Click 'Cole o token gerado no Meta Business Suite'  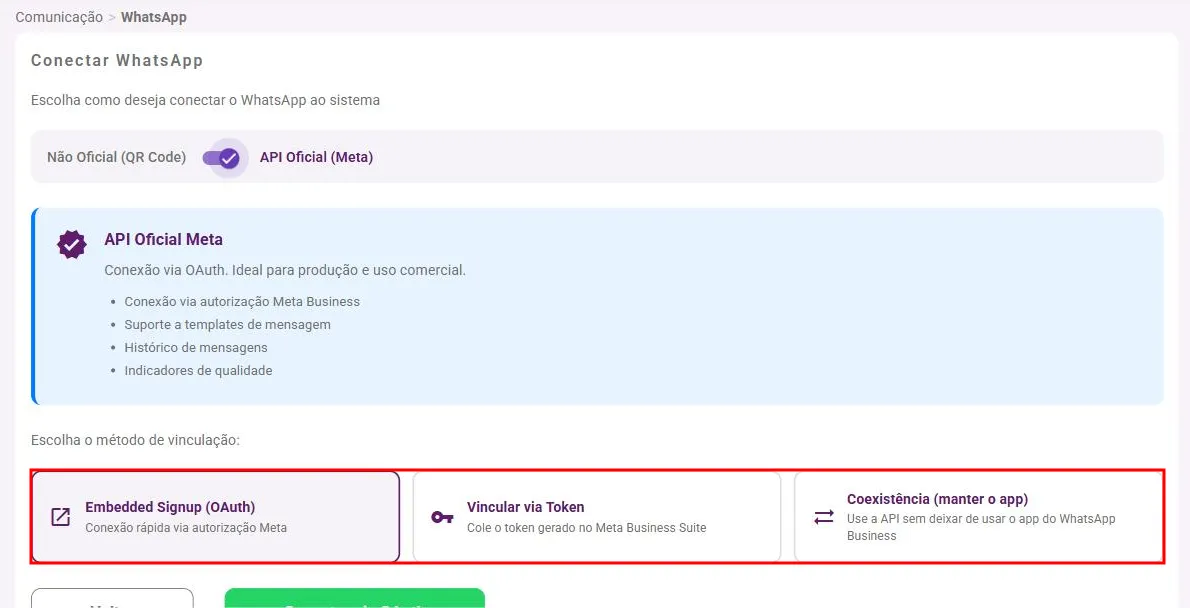click(x=587, y=528)
